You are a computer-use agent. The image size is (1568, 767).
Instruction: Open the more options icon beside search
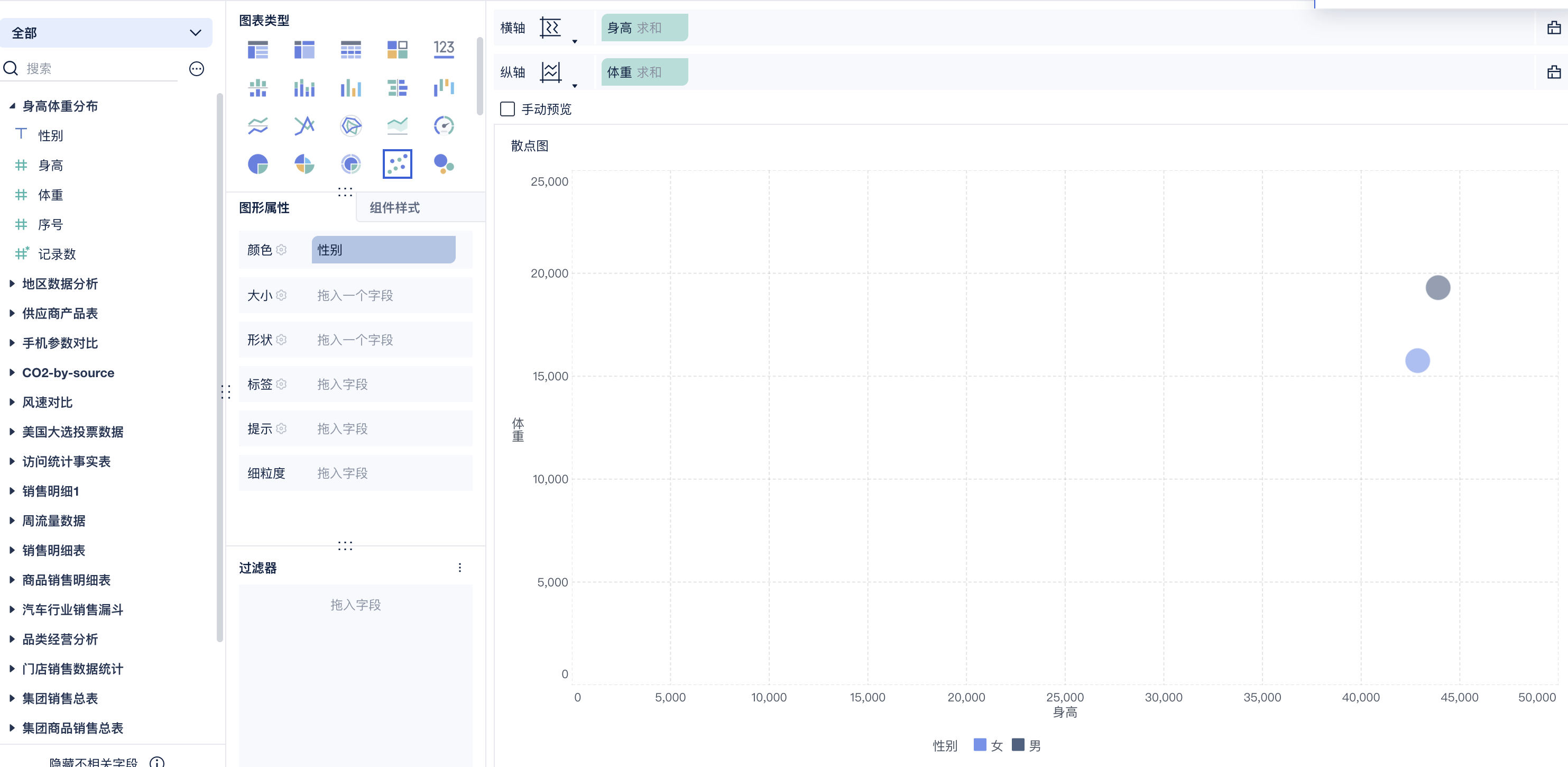tap(196, 69)
